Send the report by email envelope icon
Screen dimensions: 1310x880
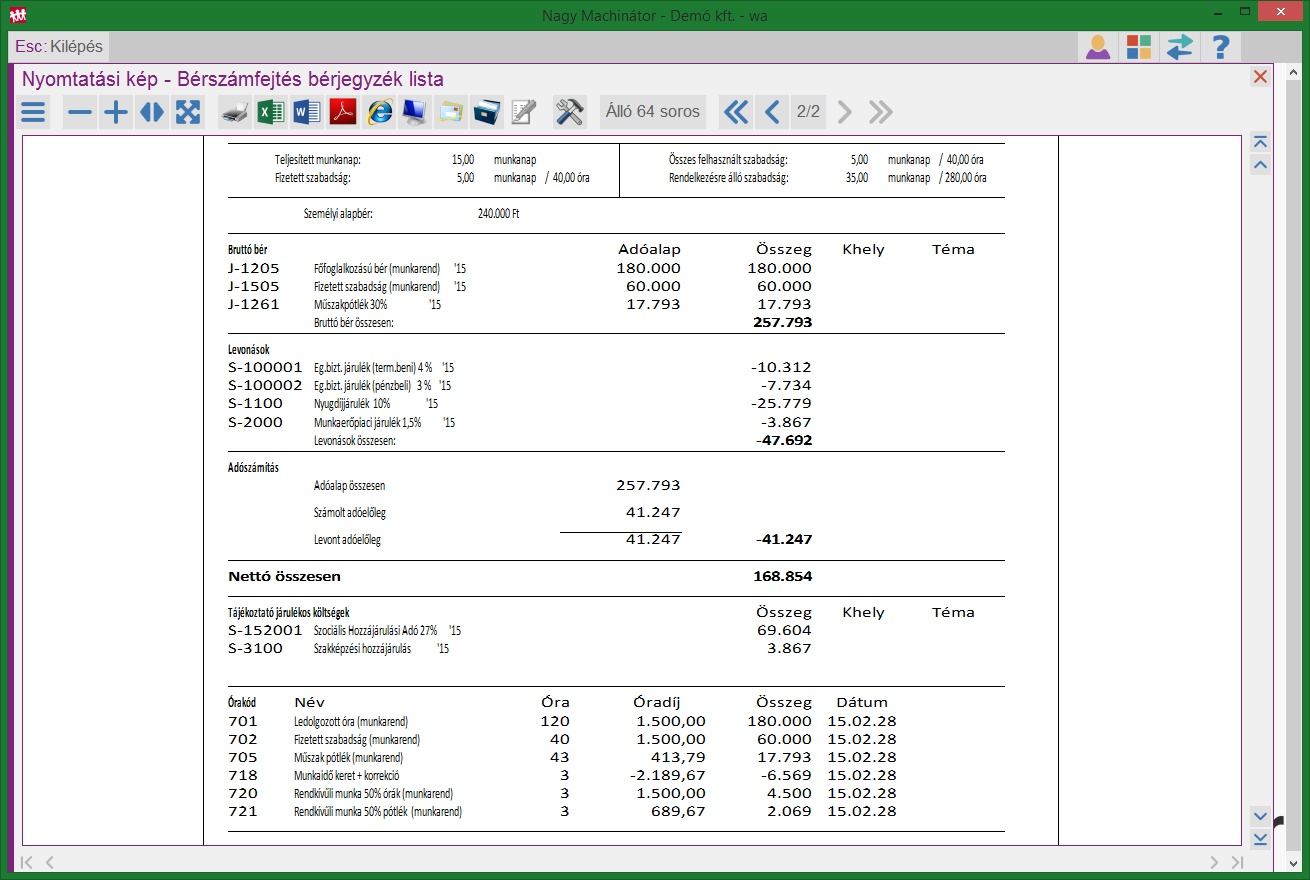coord(451,112)
